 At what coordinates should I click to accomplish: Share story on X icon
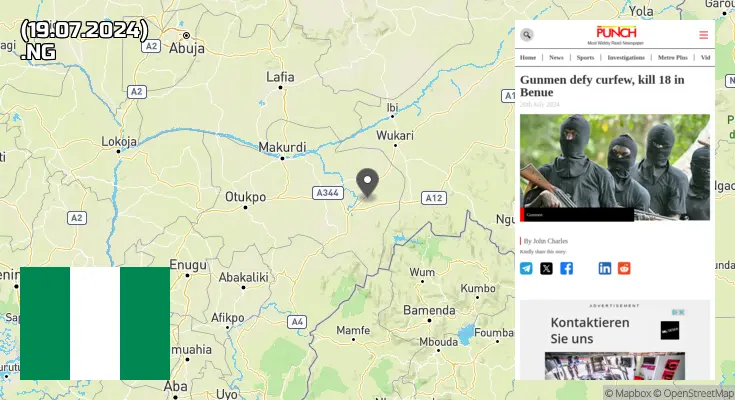click(546, 268)
